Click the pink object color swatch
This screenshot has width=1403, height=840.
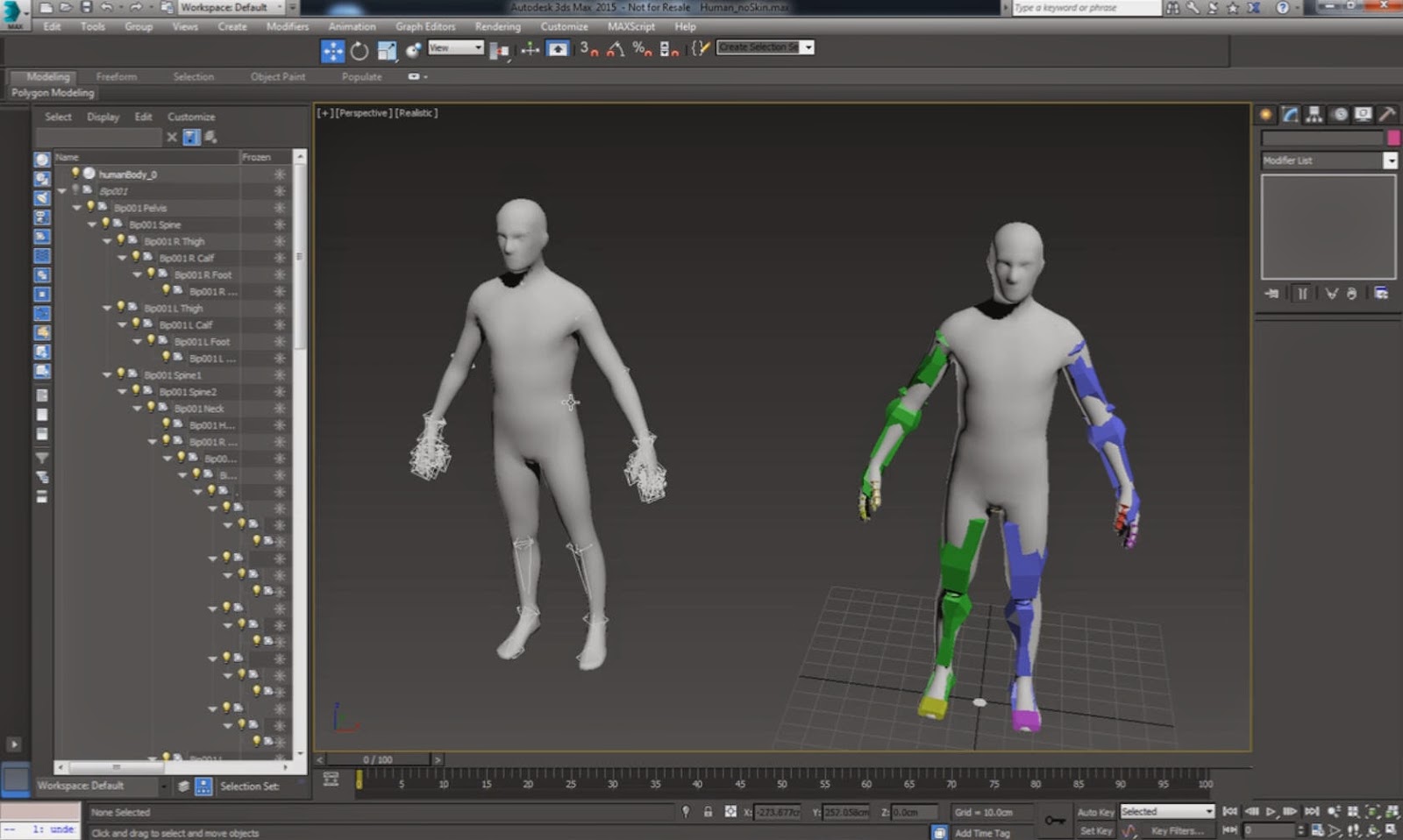(x=1393, y=138)
